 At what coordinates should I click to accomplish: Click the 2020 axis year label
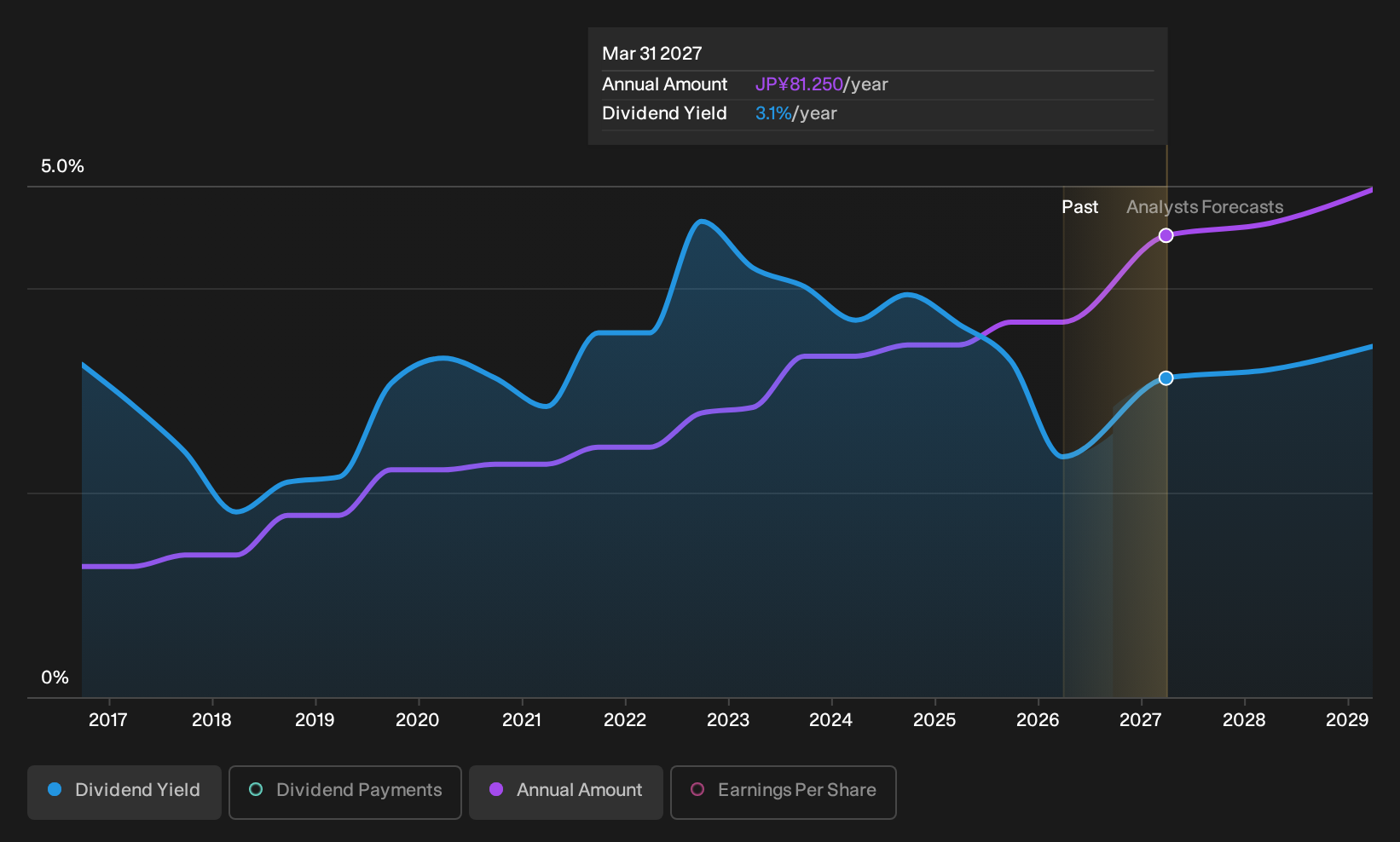pyautogui.click(x=418, y=720)
